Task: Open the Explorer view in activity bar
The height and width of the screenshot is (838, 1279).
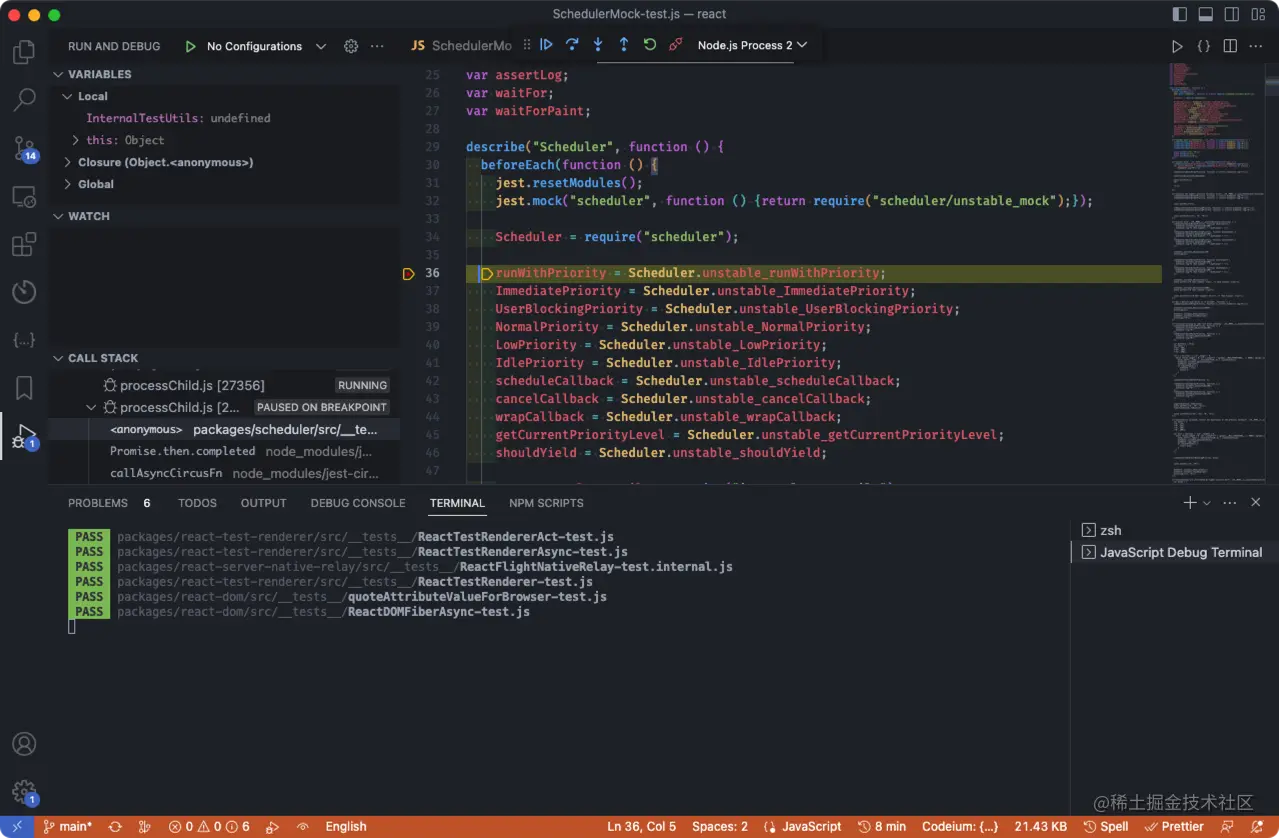Action: tap(24, 52)
